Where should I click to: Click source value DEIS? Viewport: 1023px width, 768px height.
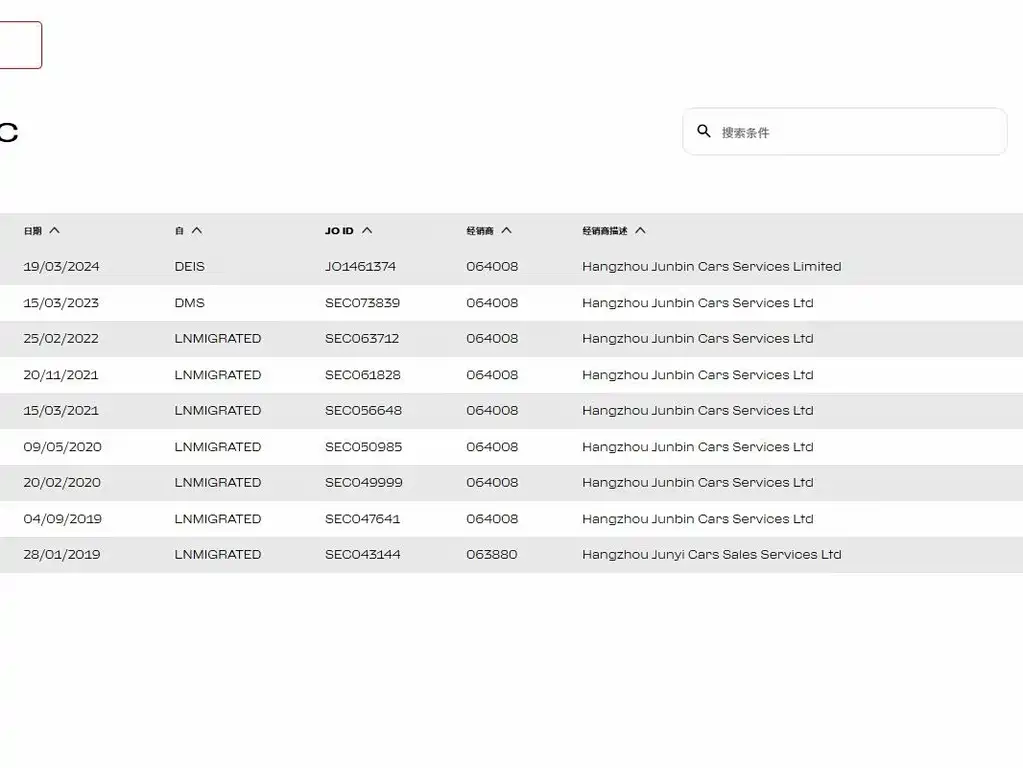point(189,266)
